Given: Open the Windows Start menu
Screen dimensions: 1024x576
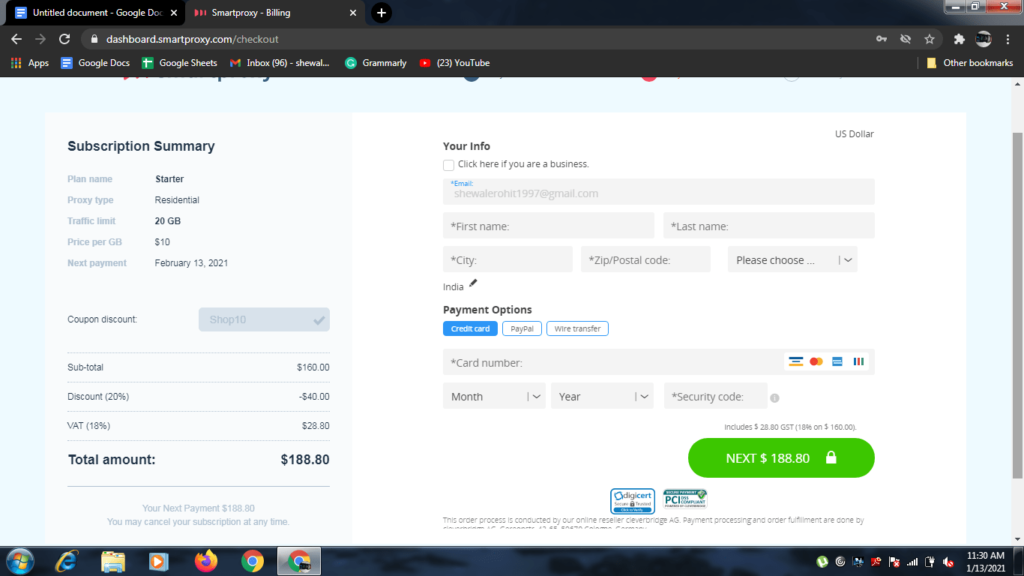Looking at the screenshot, I should (x=20, y=562).
